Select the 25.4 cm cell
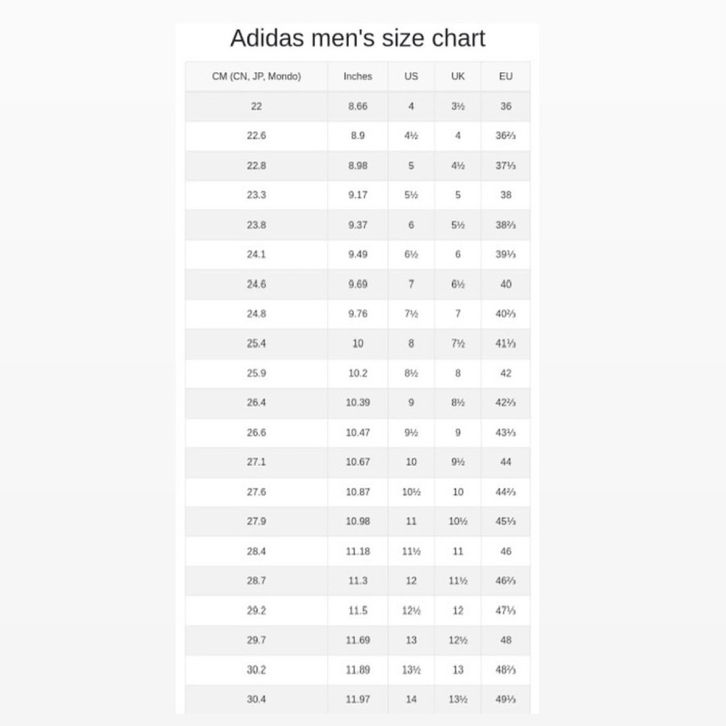The height and width of the screenshot is (726, 726). click(x=256, y=343)
